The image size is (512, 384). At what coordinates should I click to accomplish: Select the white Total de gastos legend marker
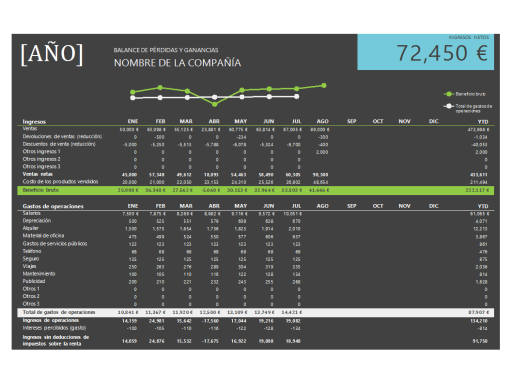[x=449, y=106]
